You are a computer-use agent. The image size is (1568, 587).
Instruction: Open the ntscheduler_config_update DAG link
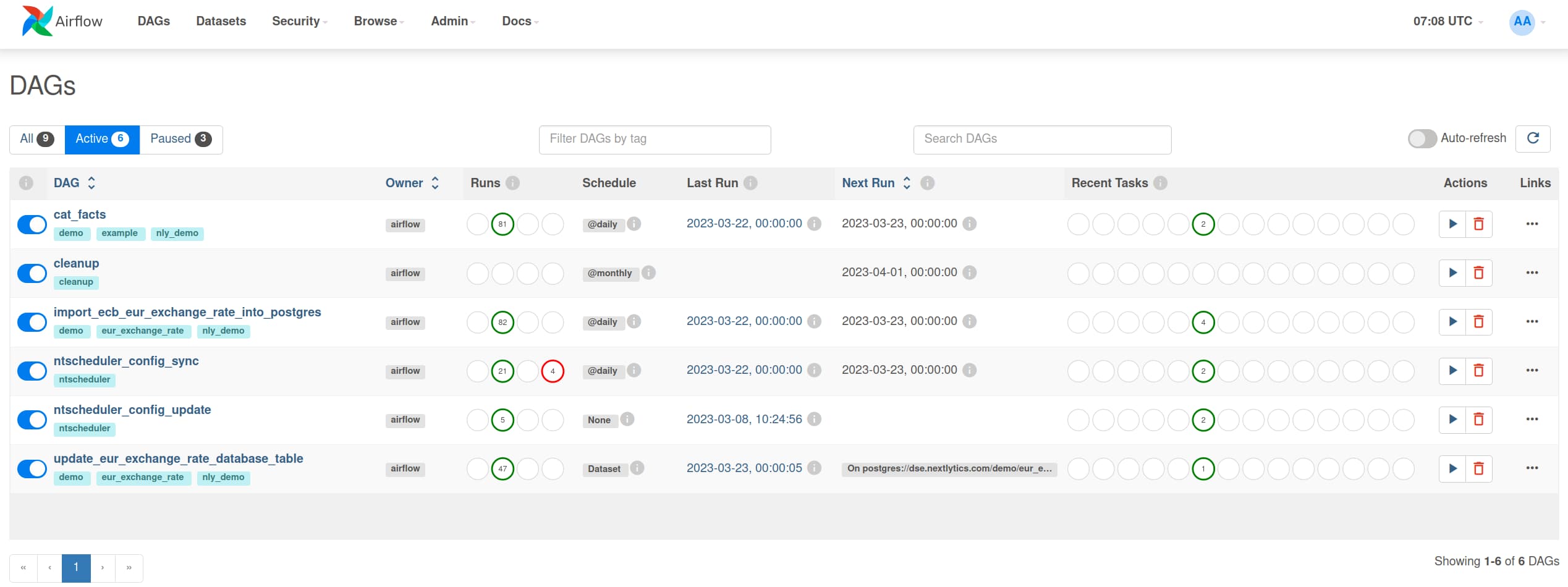pos(132,410)
